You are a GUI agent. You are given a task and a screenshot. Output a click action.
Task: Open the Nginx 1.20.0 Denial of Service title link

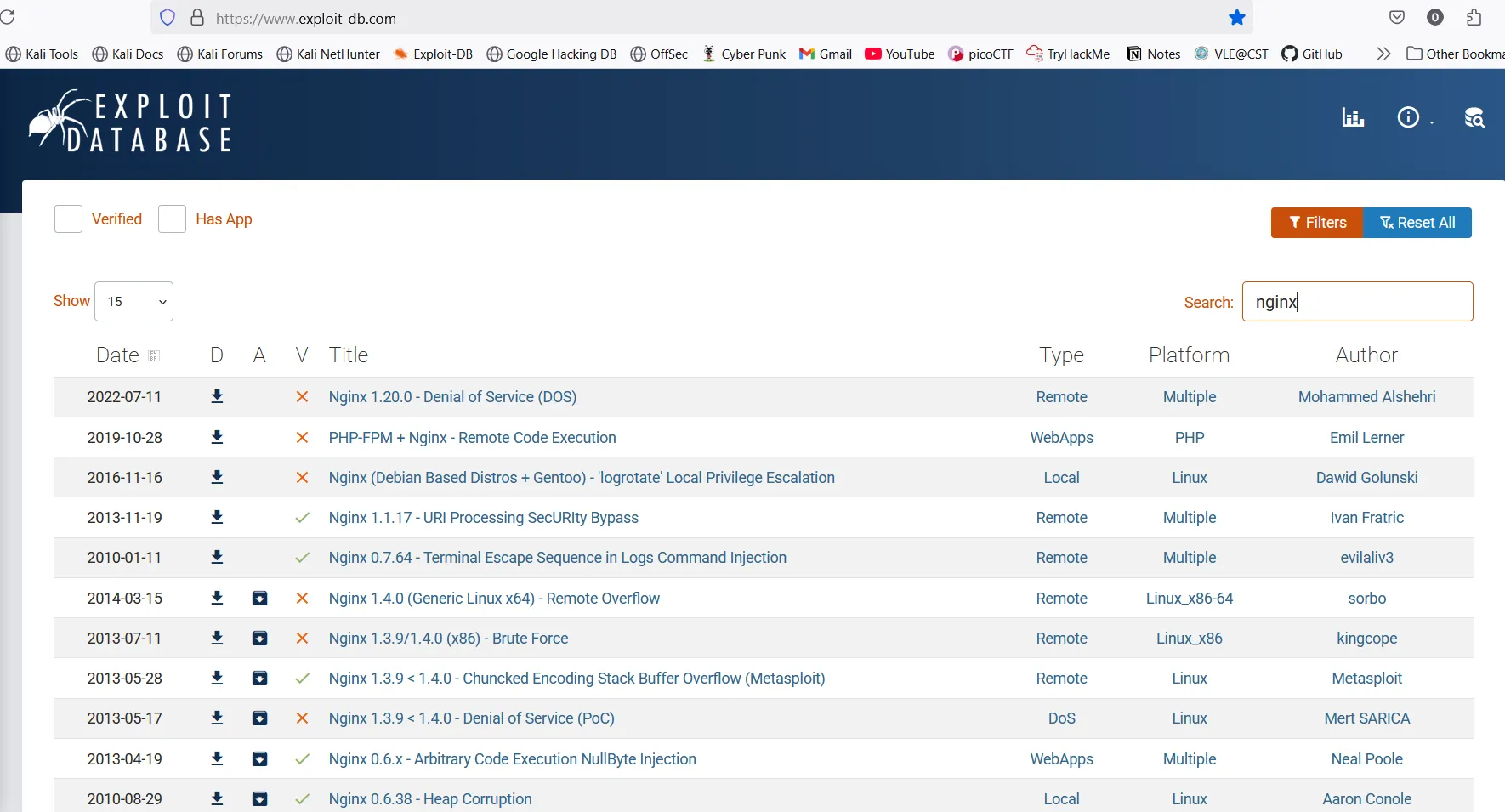(x=452, y=397)
